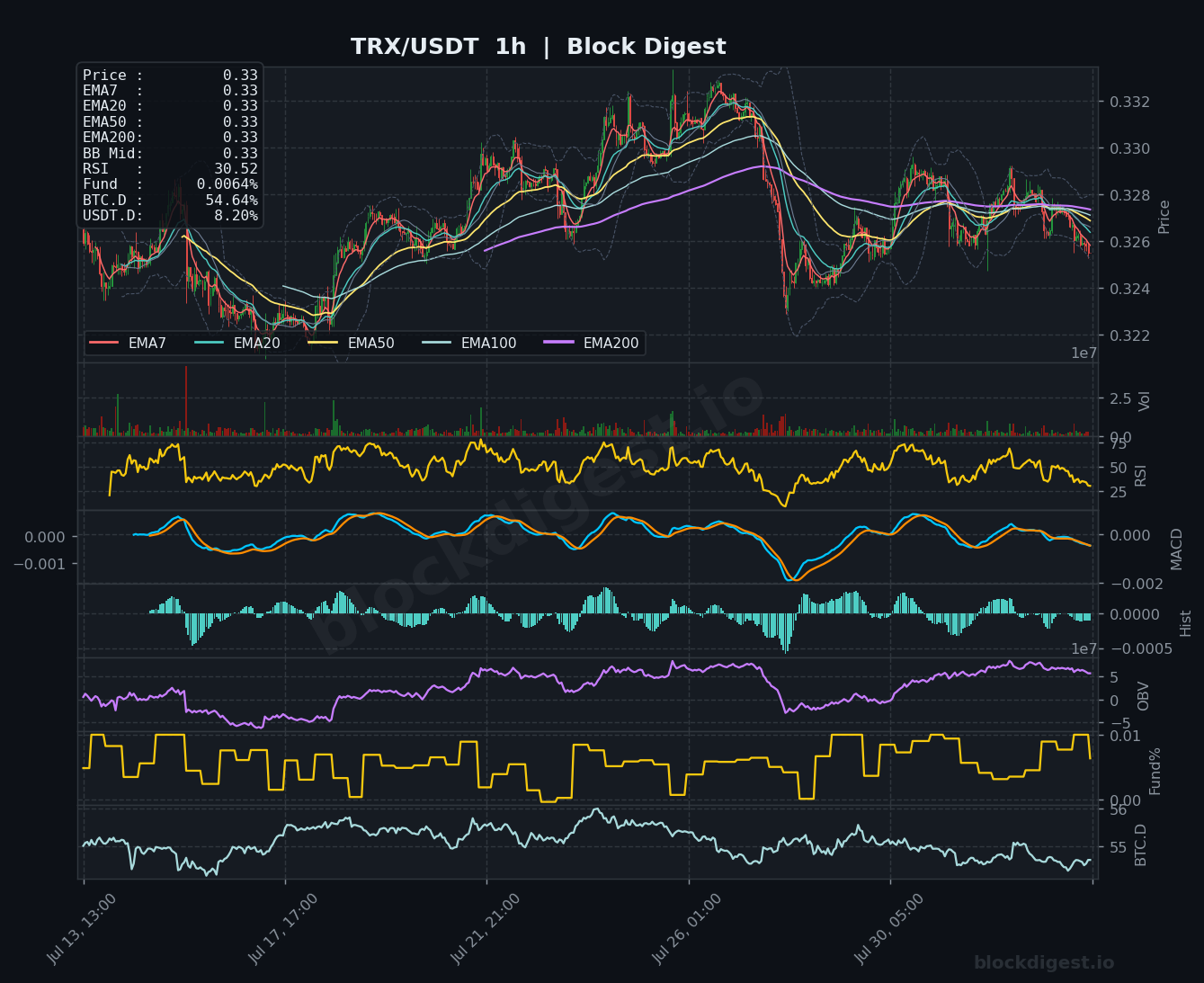Click the 0.324 price axis label
1204x983 pixels.
click(1128, 289)
